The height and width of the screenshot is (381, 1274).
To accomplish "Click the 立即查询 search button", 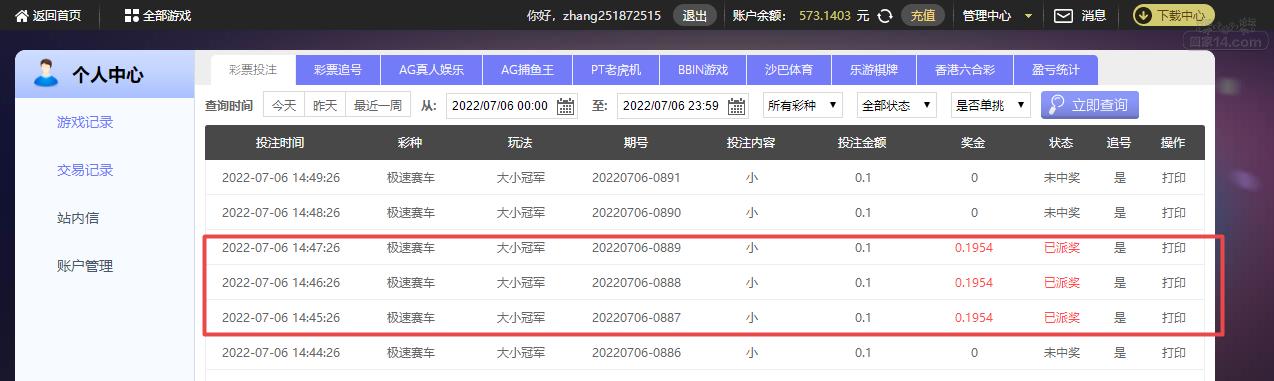I will (1090, 105).
